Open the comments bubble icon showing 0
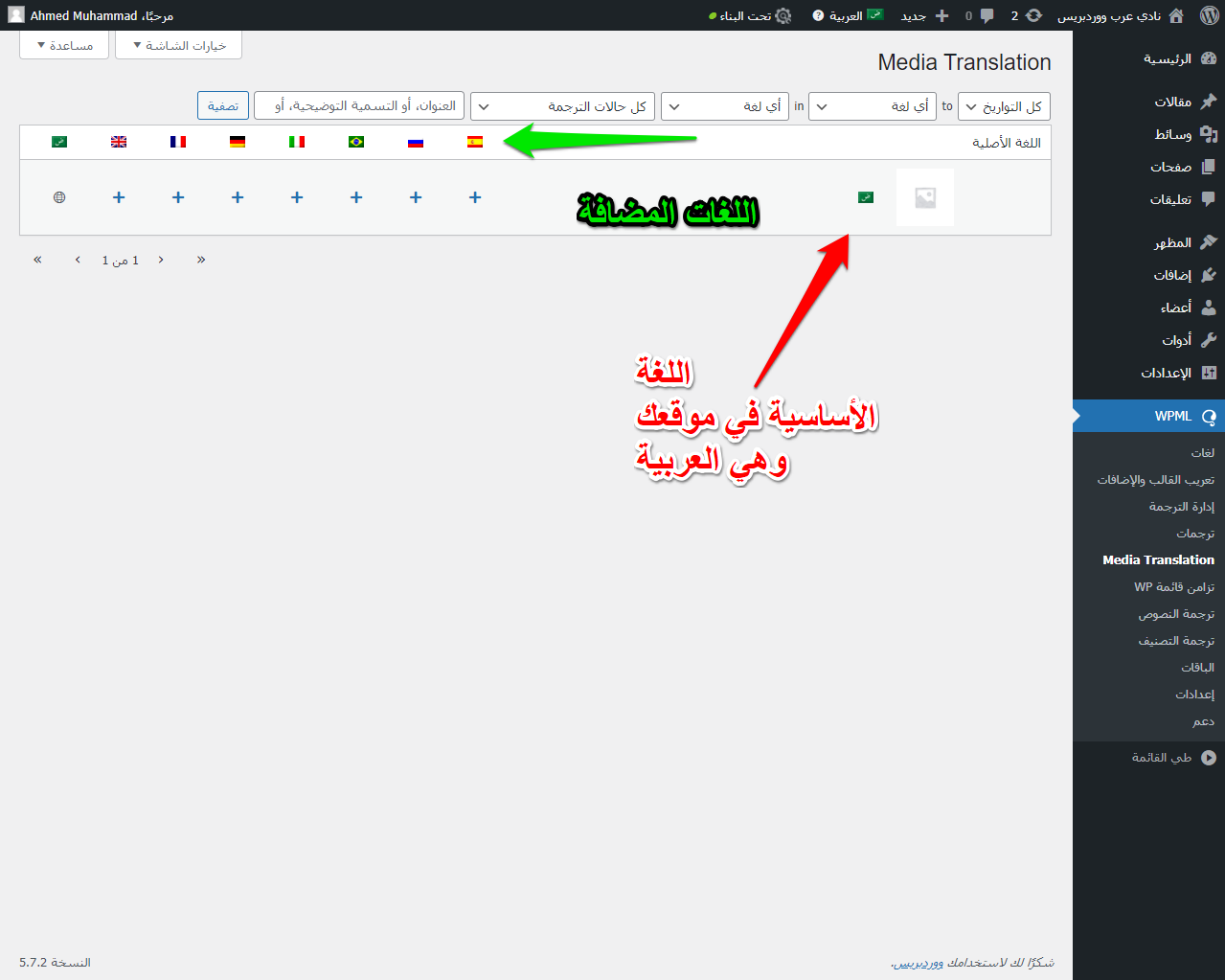The image size is (1225, 980). point(980,15)
